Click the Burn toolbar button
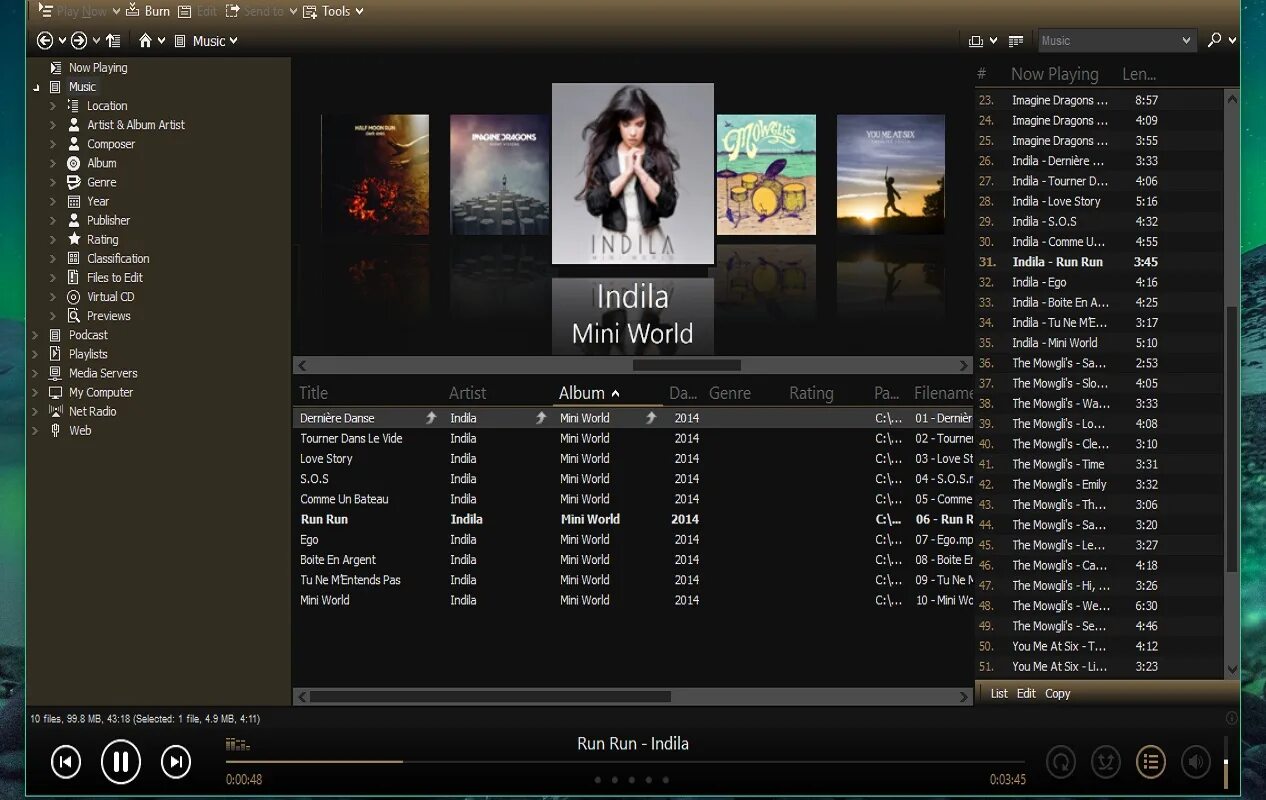Viewport: 1266px width, 800px height. [148, 11]
